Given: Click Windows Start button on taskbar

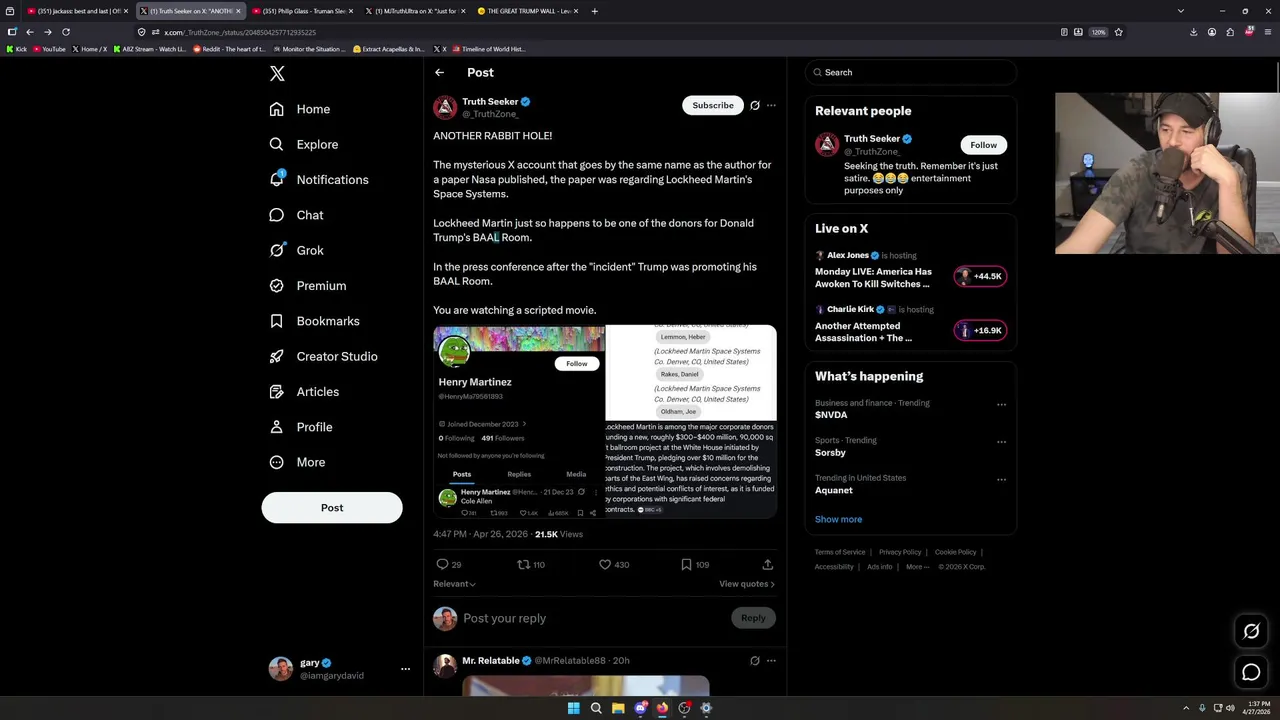Looking at the screenshot, I should [x=574, y=708].
